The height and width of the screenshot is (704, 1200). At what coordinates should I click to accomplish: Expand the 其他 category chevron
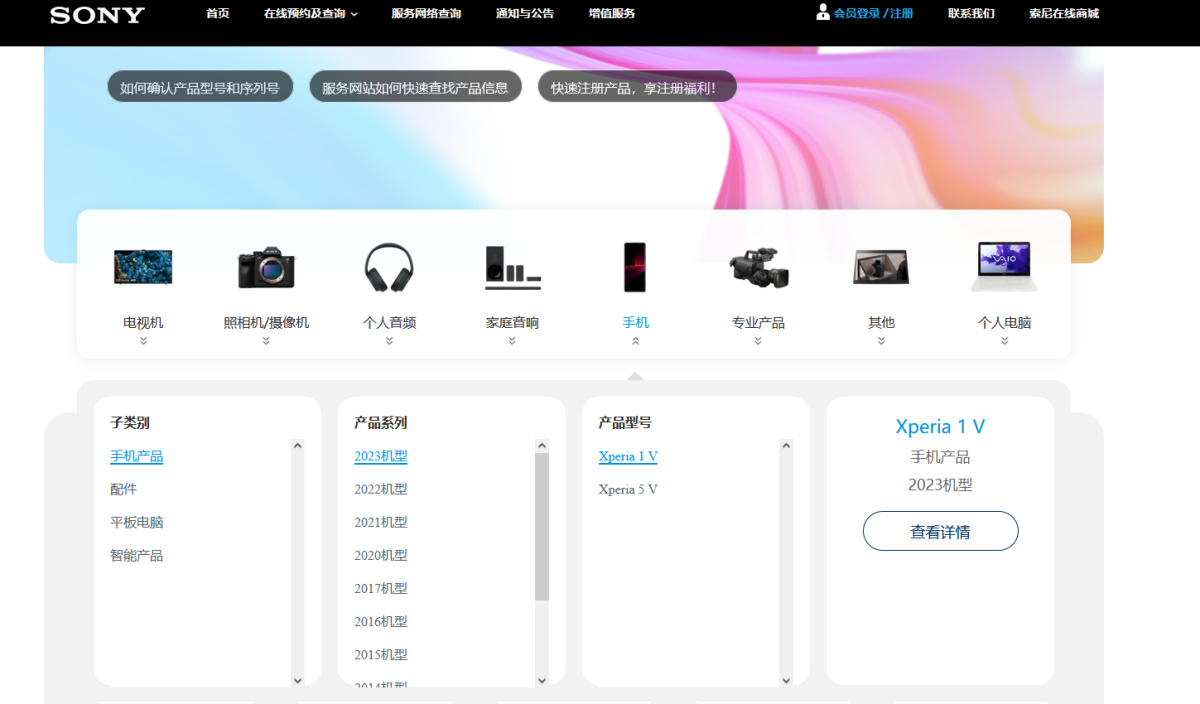pos(881,341)
